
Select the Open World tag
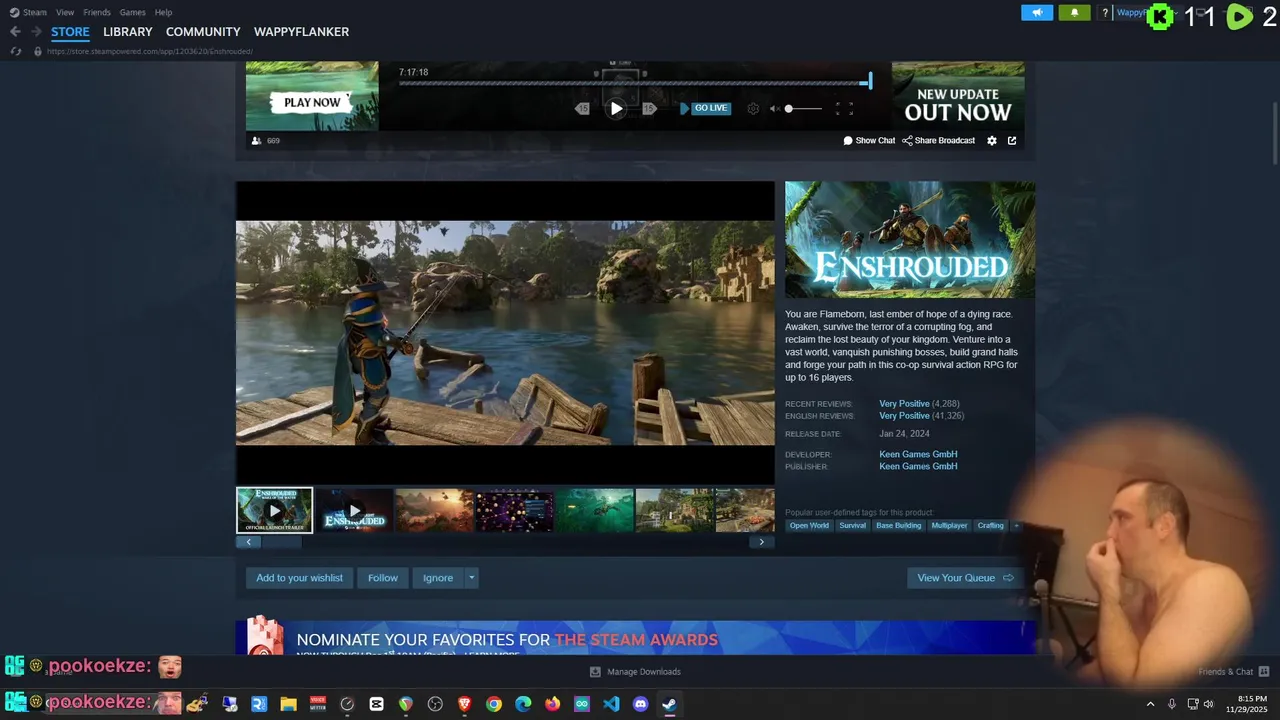click(809, 525)
